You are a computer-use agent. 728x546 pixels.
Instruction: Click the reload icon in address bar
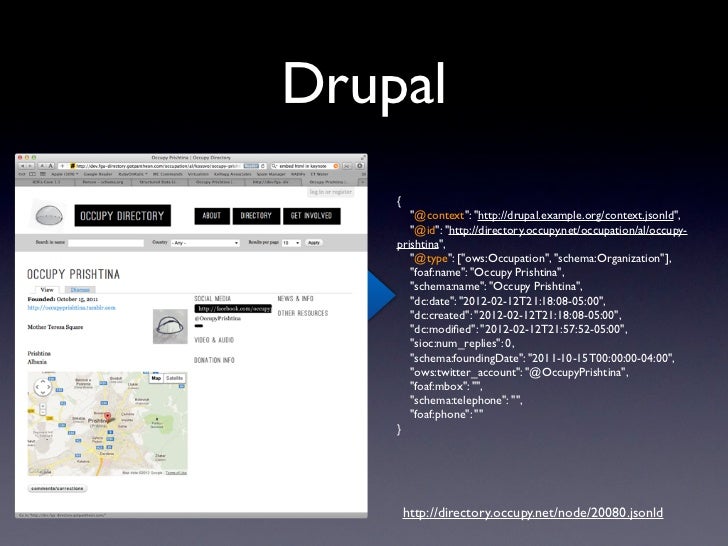(x=263, y=166)
